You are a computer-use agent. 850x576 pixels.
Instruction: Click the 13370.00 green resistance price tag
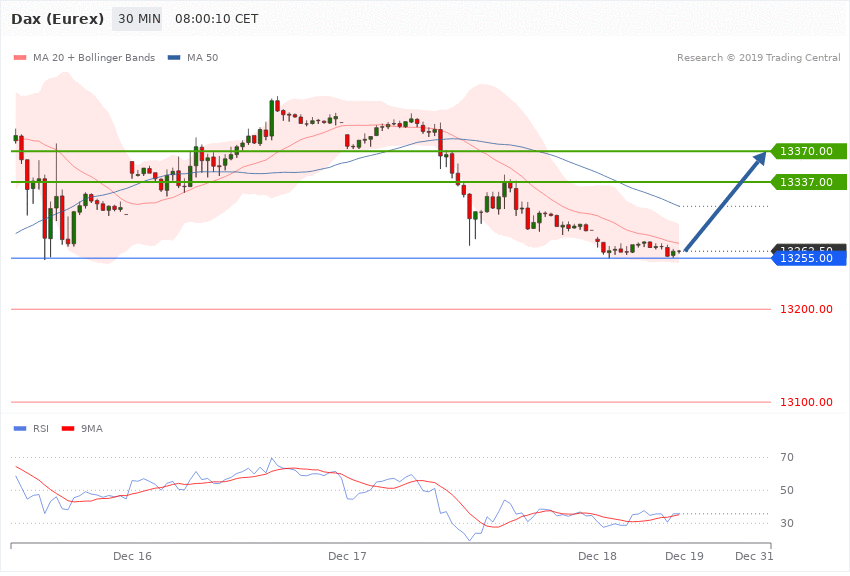pos(808,151)
